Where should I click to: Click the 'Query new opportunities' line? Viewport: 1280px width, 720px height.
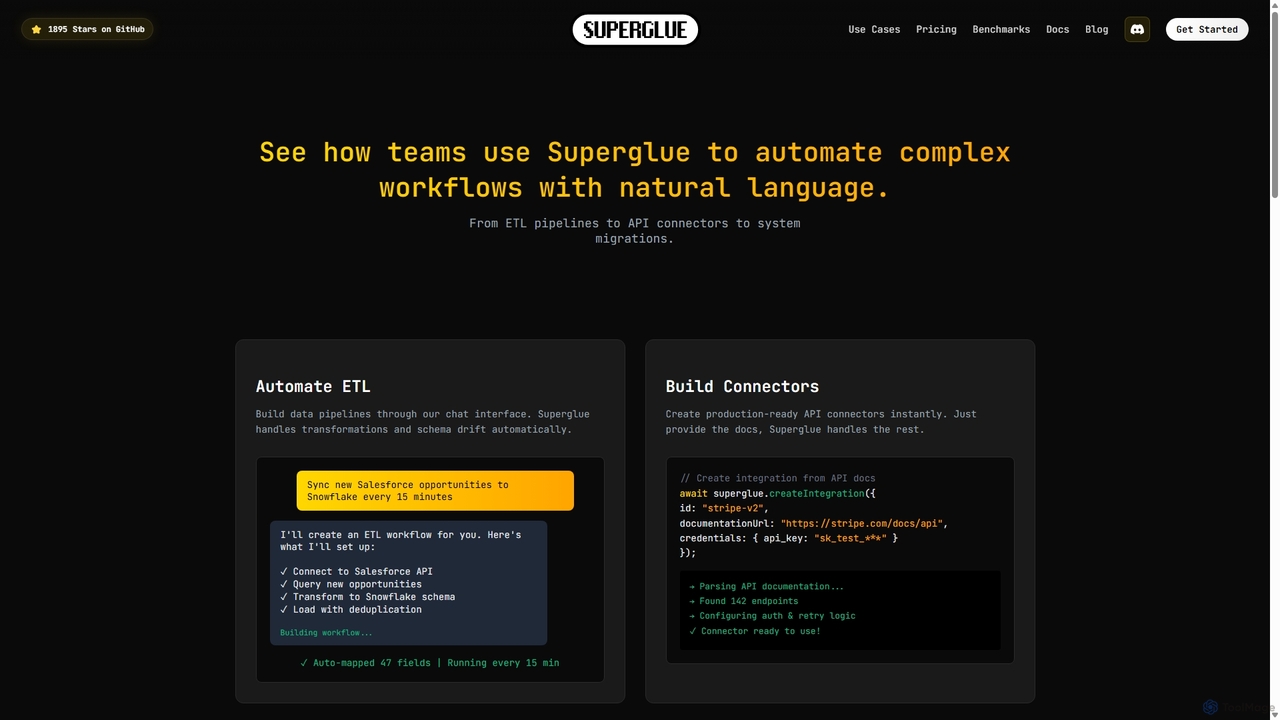tap(351, 584)
